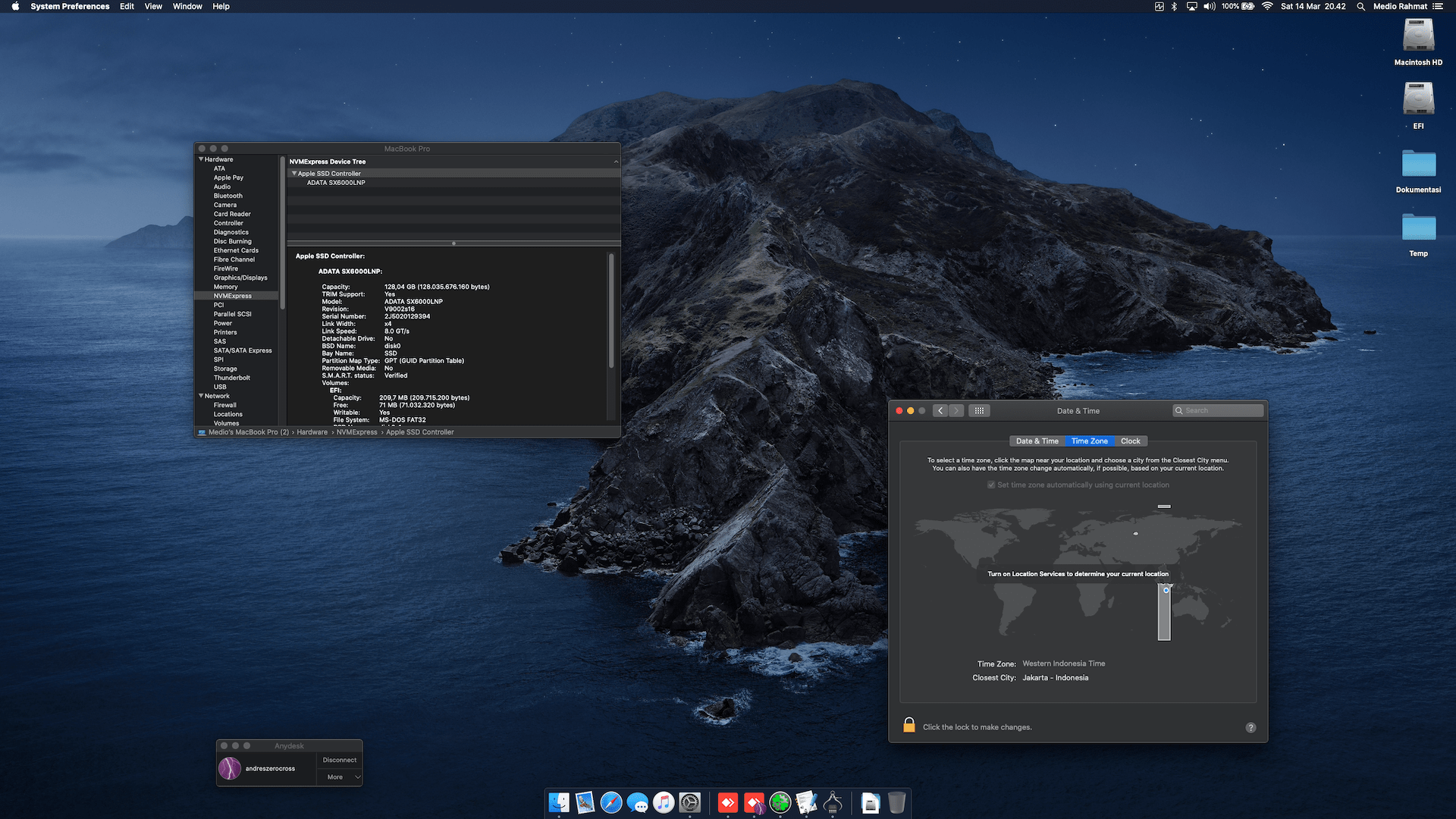
Task: Select ADATA SX6000LNP in device tree
Action: pyautogui.click(x=336, y=183)
